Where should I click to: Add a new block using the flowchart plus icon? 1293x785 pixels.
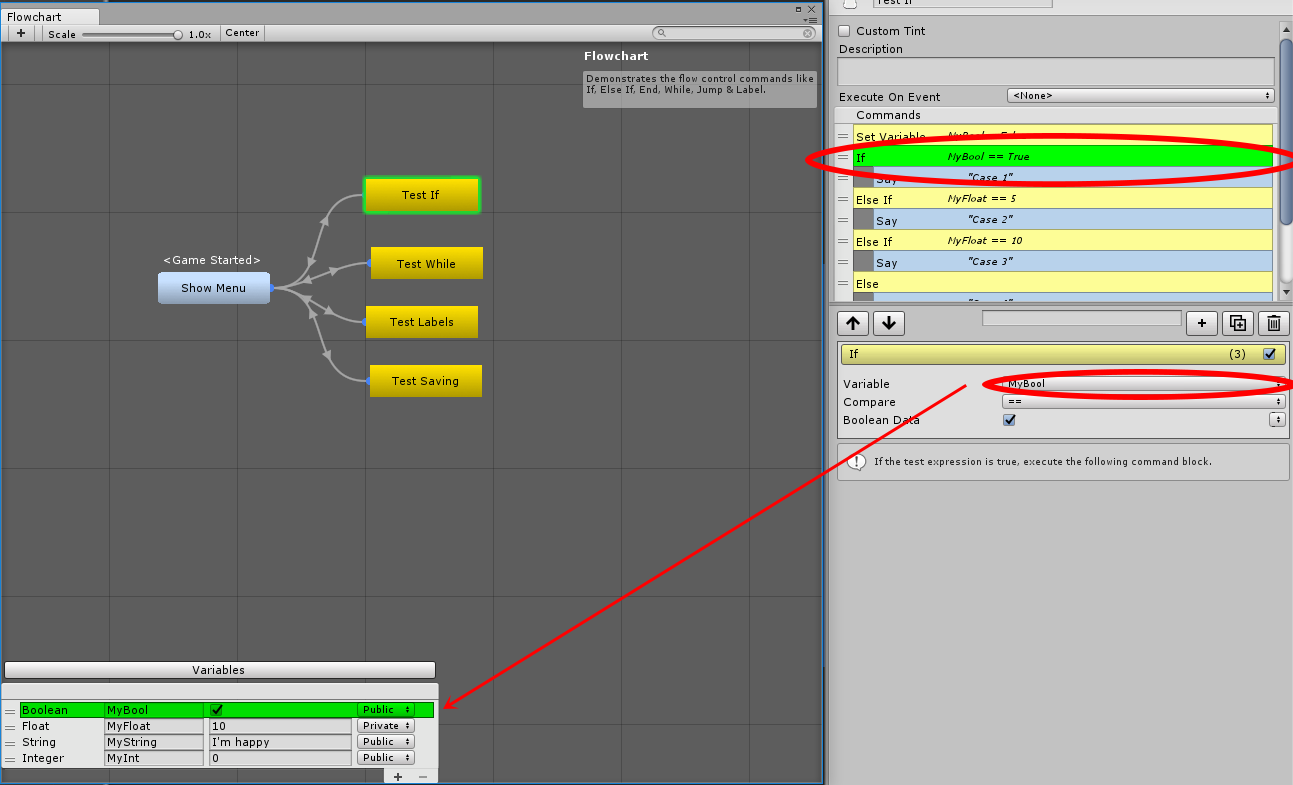tap(20, 33)
